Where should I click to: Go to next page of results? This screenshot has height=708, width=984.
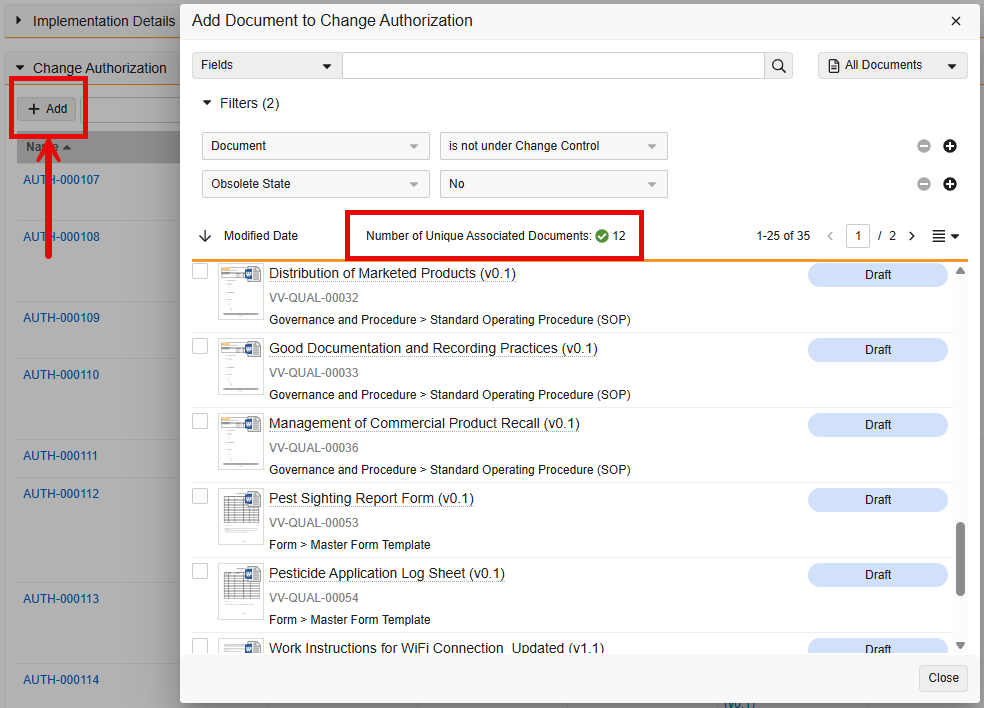pos(911,236)
